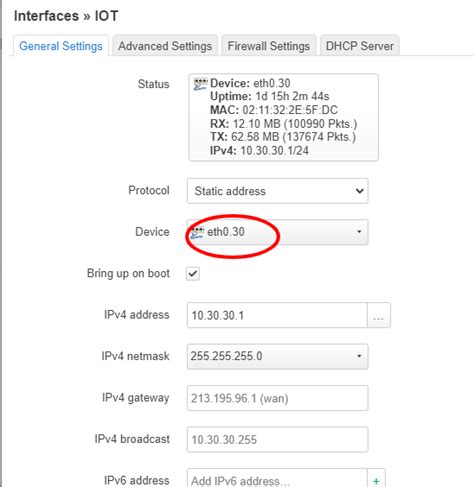Click the small arrow on netmask combo box
The height and width of the screenshot is (487, 474).
[x=359, y=356]
